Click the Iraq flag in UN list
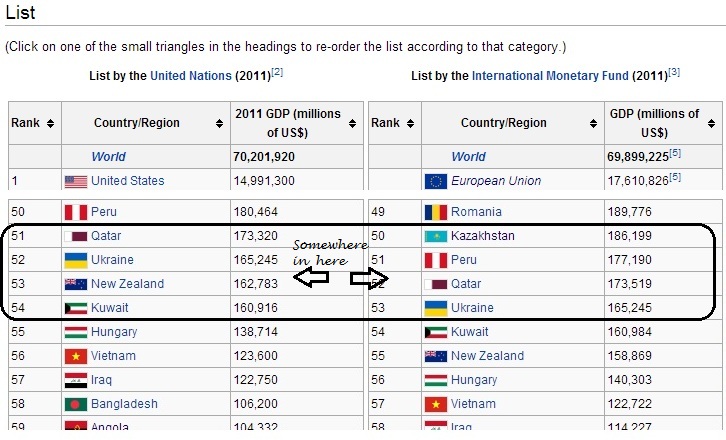 coord(76,380)
